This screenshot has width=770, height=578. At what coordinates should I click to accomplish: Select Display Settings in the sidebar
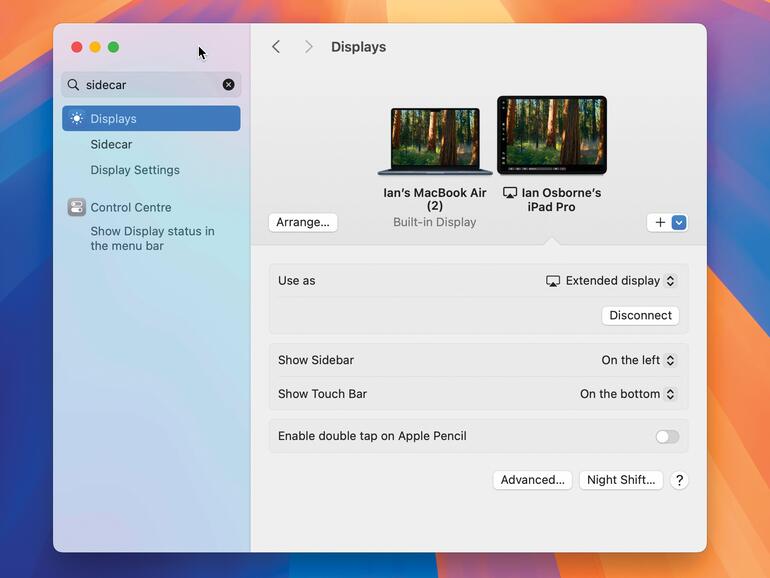pyautogui.click(x=135, y=170)
